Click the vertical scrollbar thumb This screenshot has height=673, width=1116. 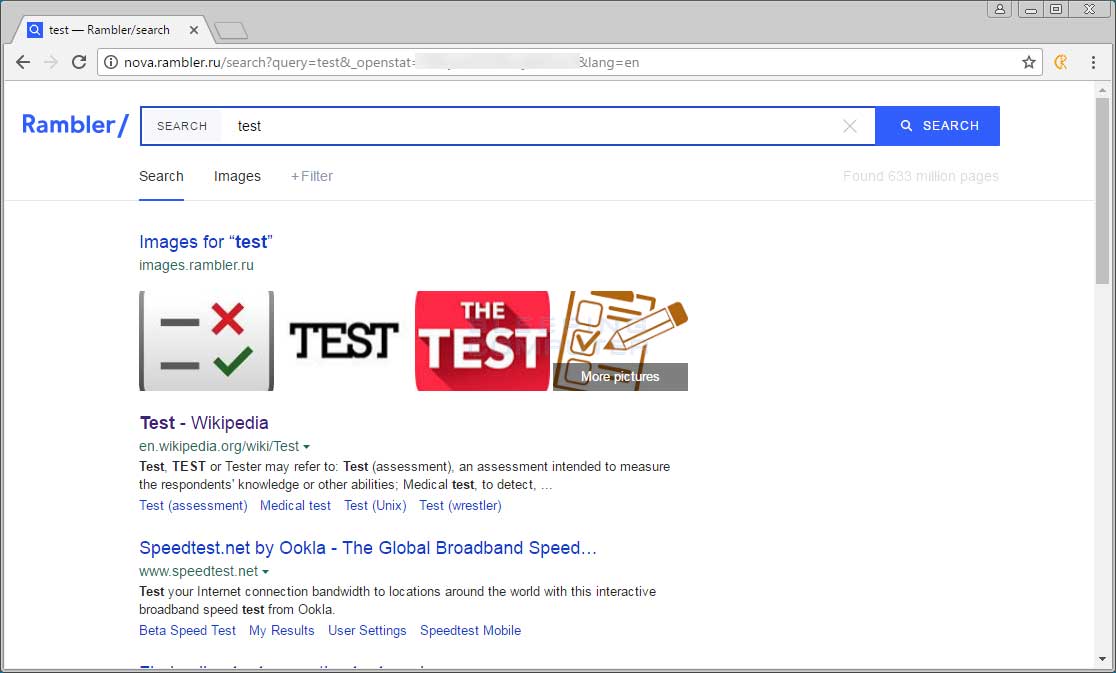(1102, 191)
